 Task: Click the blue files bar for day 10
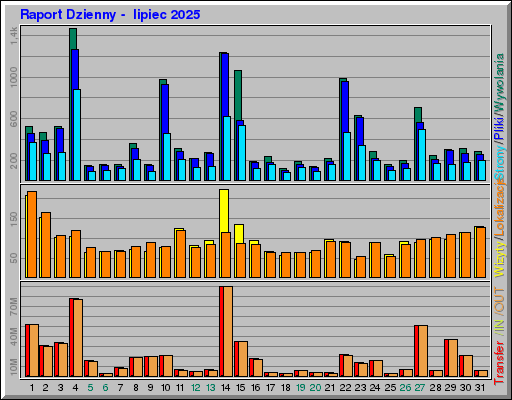165,109
